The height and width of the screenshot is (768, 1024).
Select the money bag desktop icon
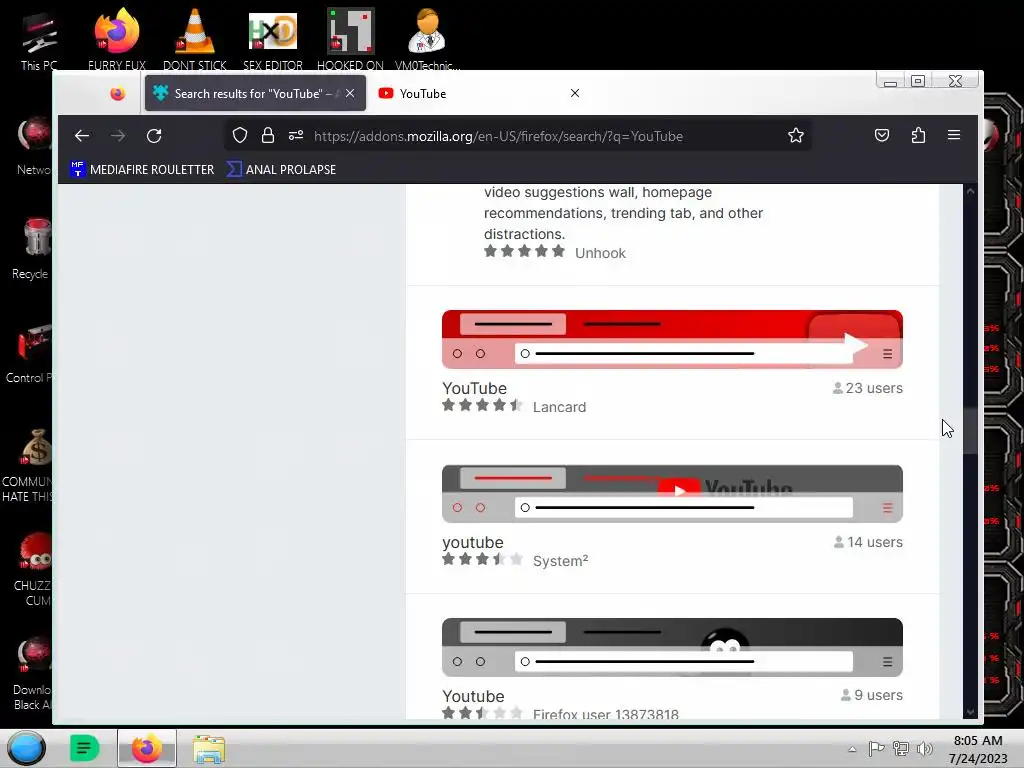click(x=29, y=465)
